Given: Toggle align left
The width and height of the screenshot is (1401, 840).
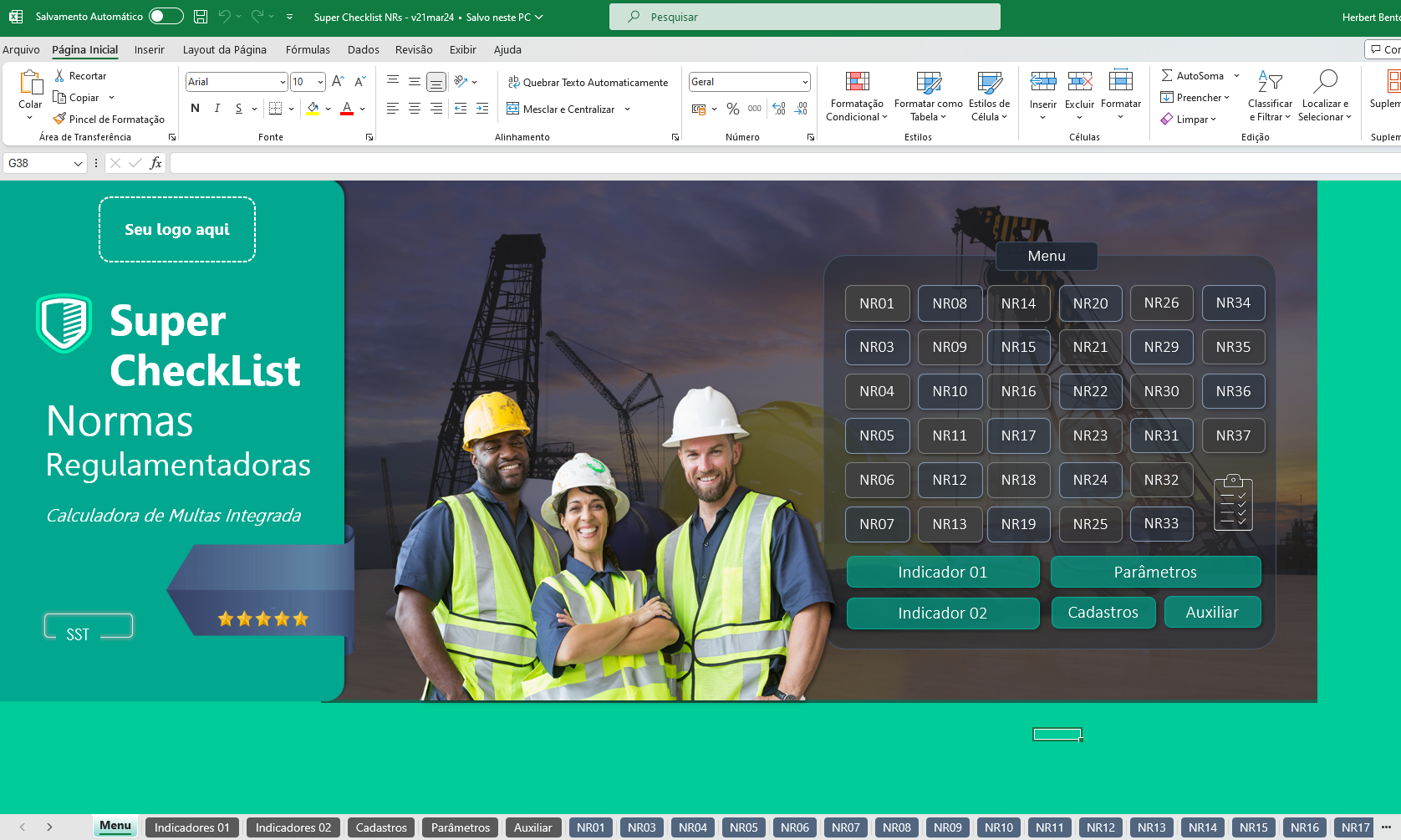Looking at the screenshot, I should coord(392,108).
